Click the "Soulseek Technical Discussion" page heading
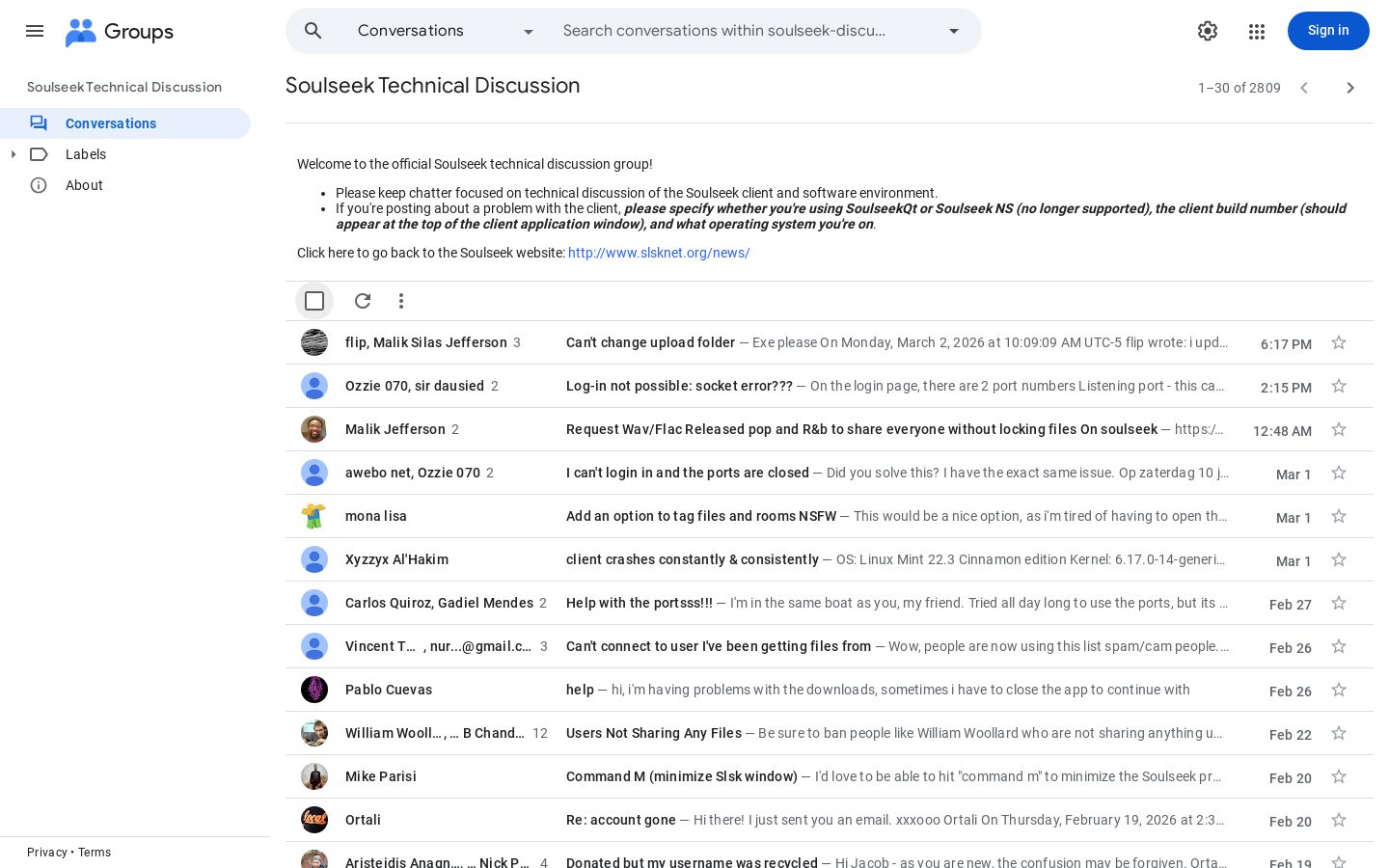This screenshot has width=1389, height=868. click(433, 85)
